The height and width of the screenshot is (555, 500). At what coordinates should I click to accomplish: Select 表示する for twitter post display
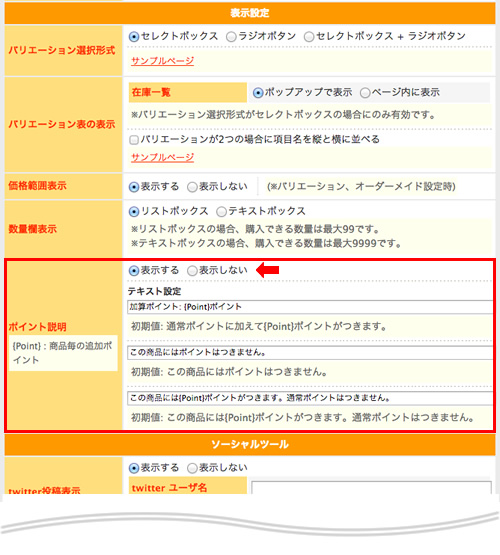pyautogui.click(x=134, y=468)
